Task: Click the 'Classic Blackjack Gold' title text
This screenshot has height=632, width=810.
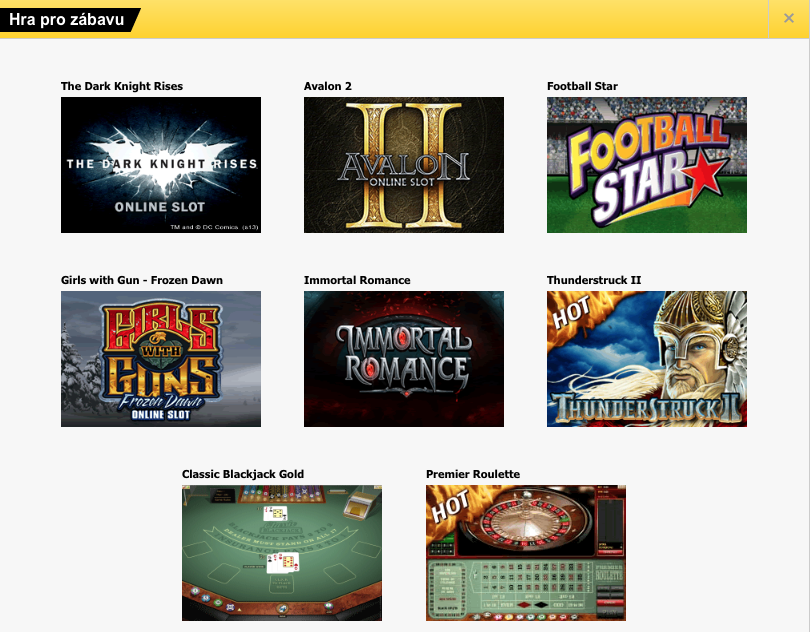Action: tap(243, 474)
